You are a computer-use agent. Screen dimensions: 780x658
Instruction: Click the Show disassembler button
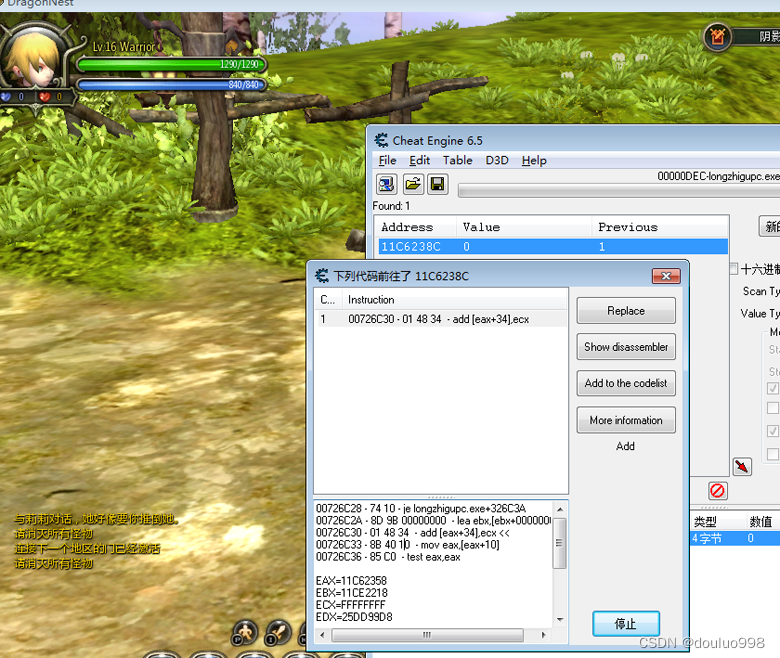(x=626, y=347)
